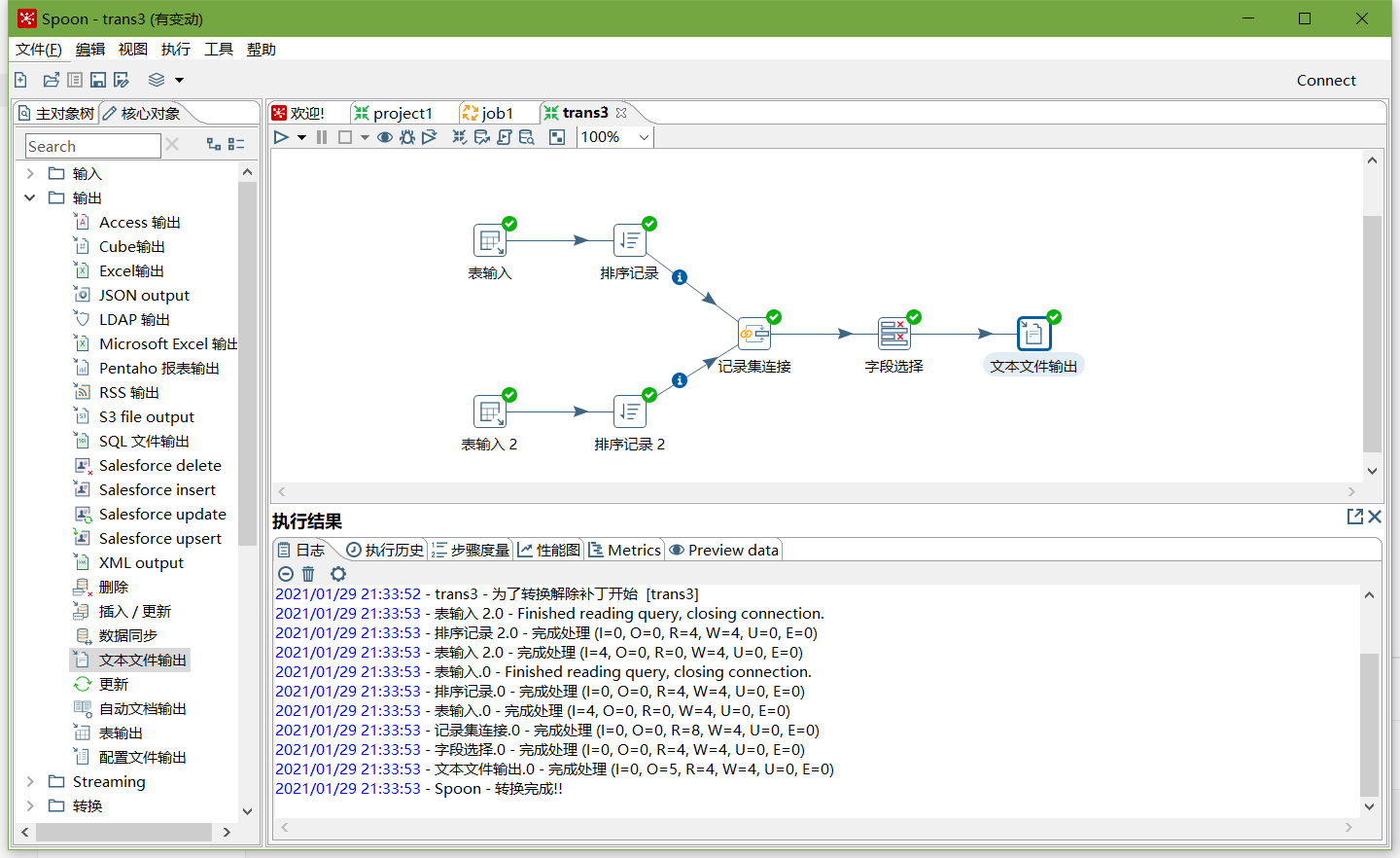Click the step Search input field
The image size is (1400, 858).
(x=92, y=146)
